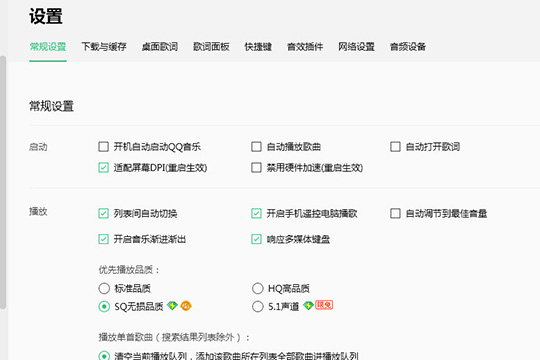Screen dimensions: 540x360
Task: Uncheck 列表间自动切换 checkbox
Action: [x=103, y=214]
